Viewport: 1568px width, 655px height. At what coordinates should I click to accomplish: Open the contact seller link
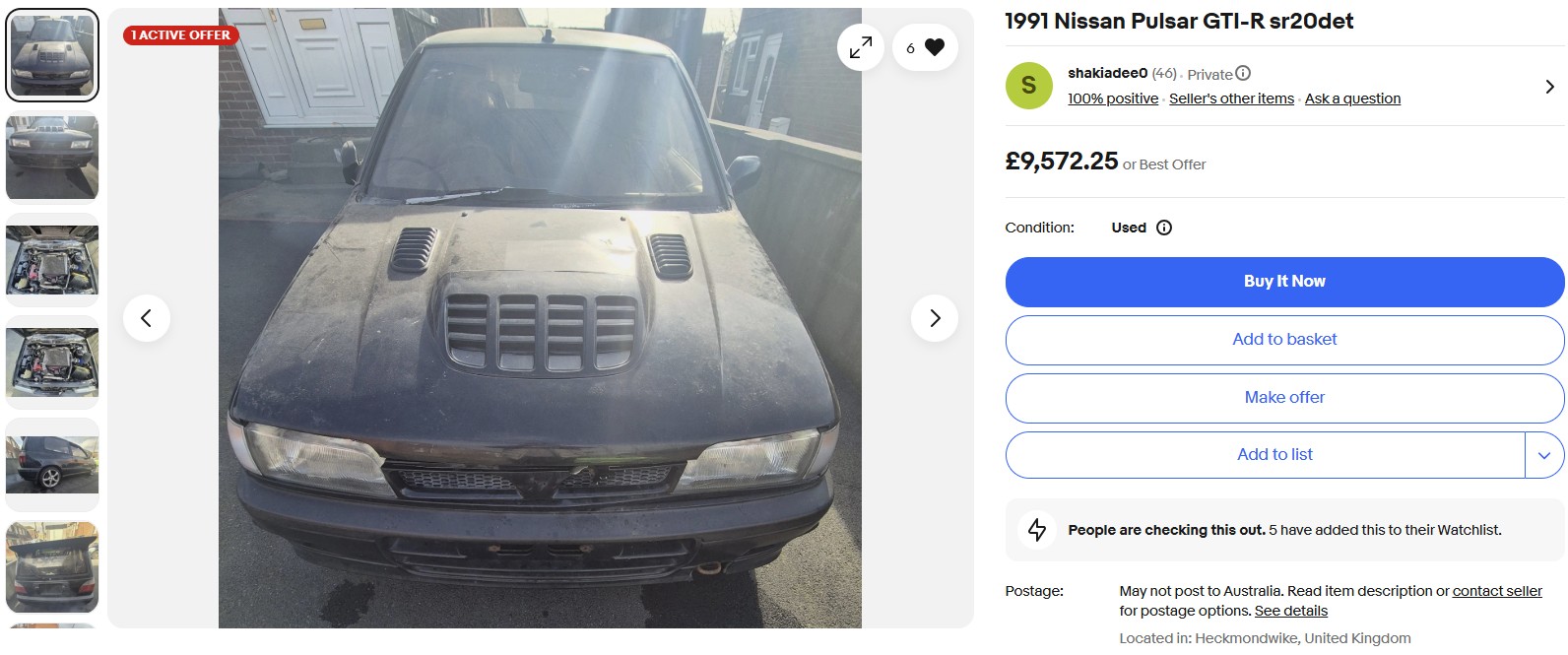(x=1497, y=591)
